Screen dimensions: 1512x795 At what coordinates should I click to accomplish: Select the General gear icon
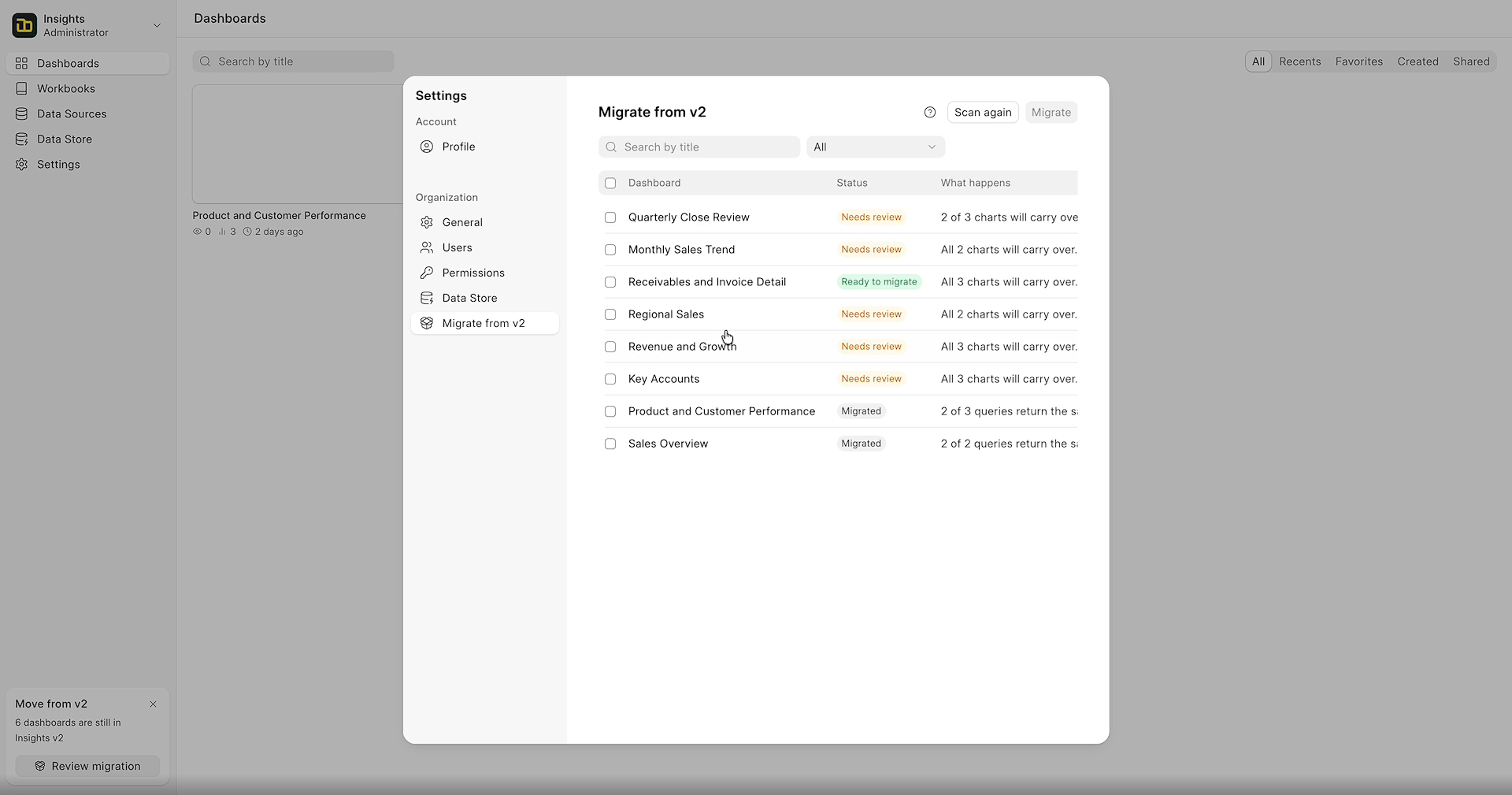pyautogui.click(x=427, y=222)
